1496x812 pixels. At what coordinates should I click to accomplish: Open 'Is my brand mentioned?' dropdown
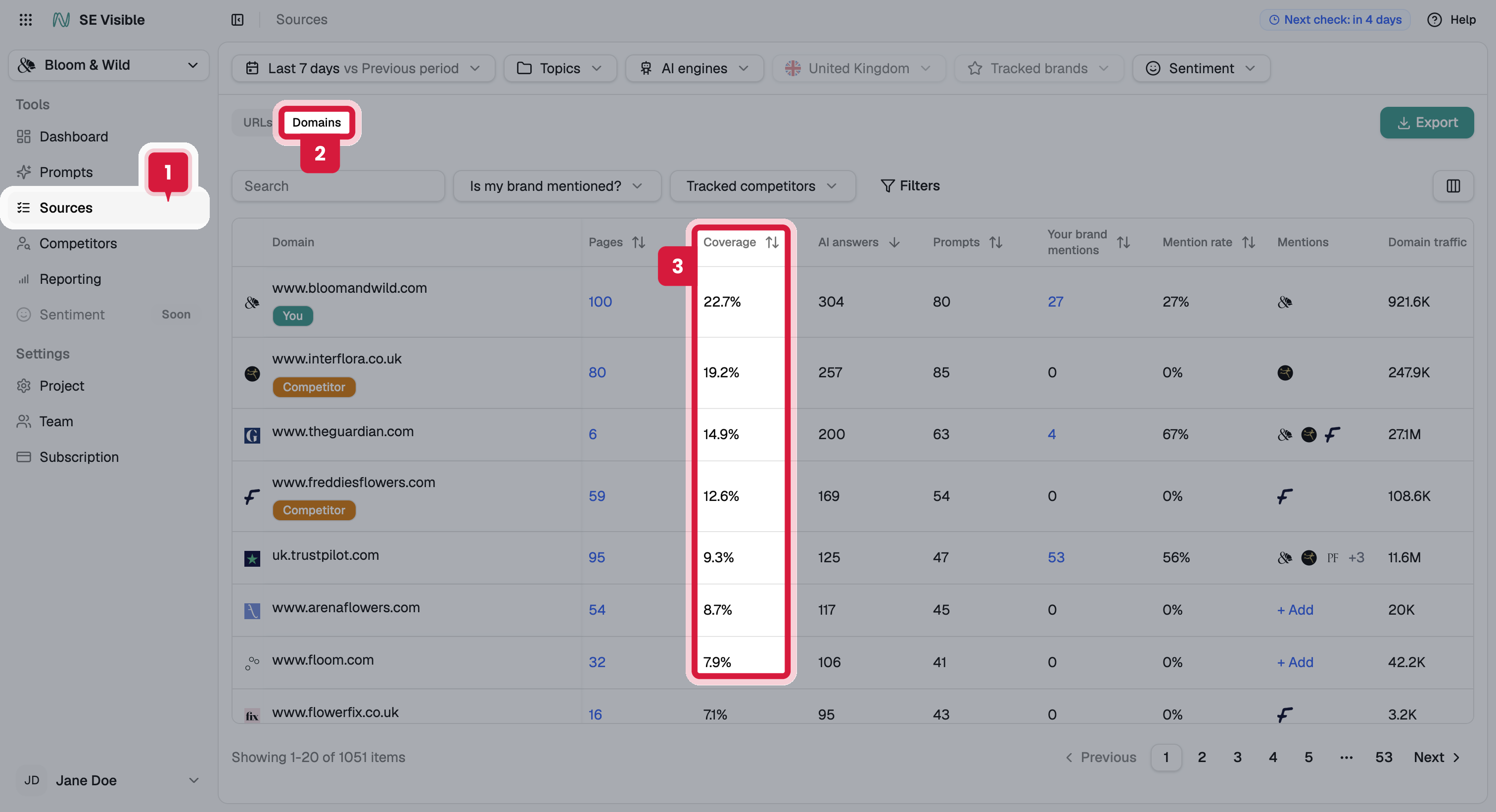[x=557, y=186]
